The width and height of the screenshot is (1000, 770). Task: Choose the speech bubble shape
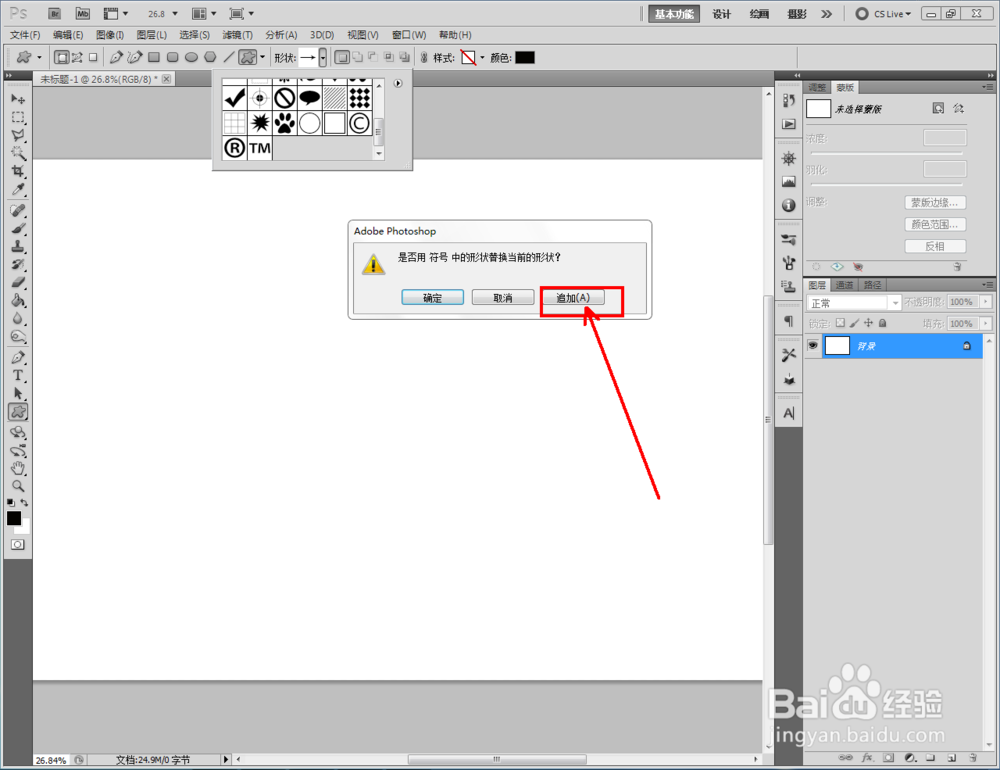point(309,98)
